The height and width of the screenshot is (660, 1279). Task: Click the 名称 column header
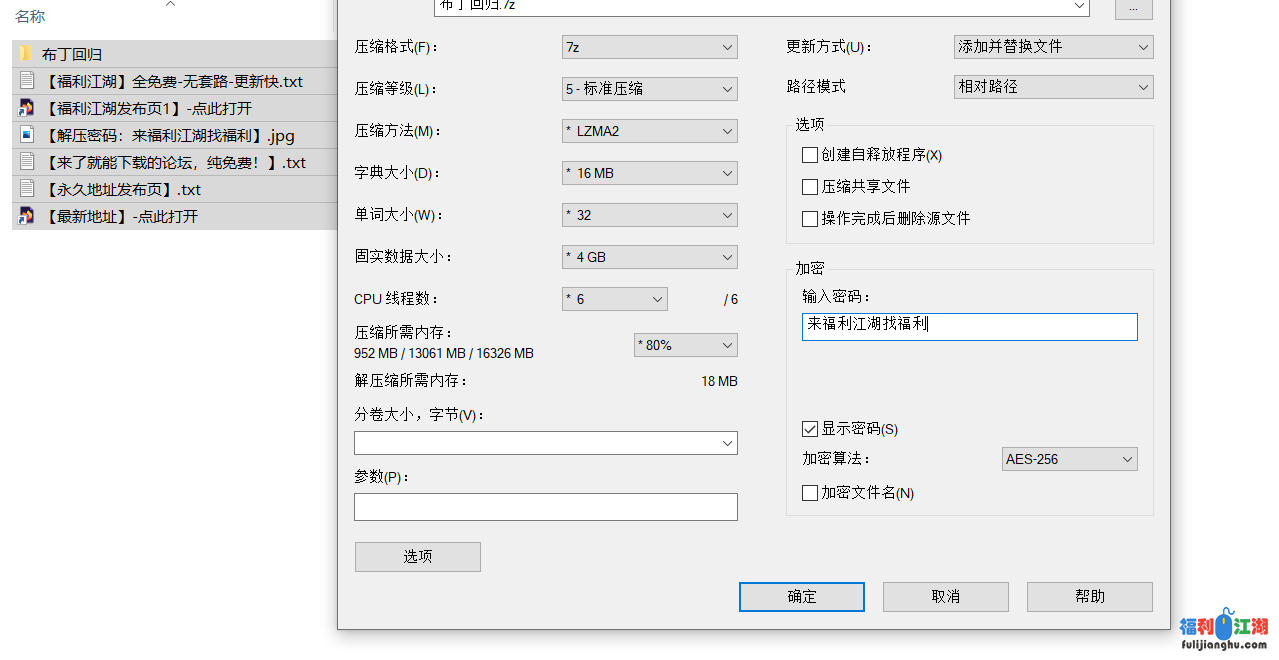[x=30, y=17]
